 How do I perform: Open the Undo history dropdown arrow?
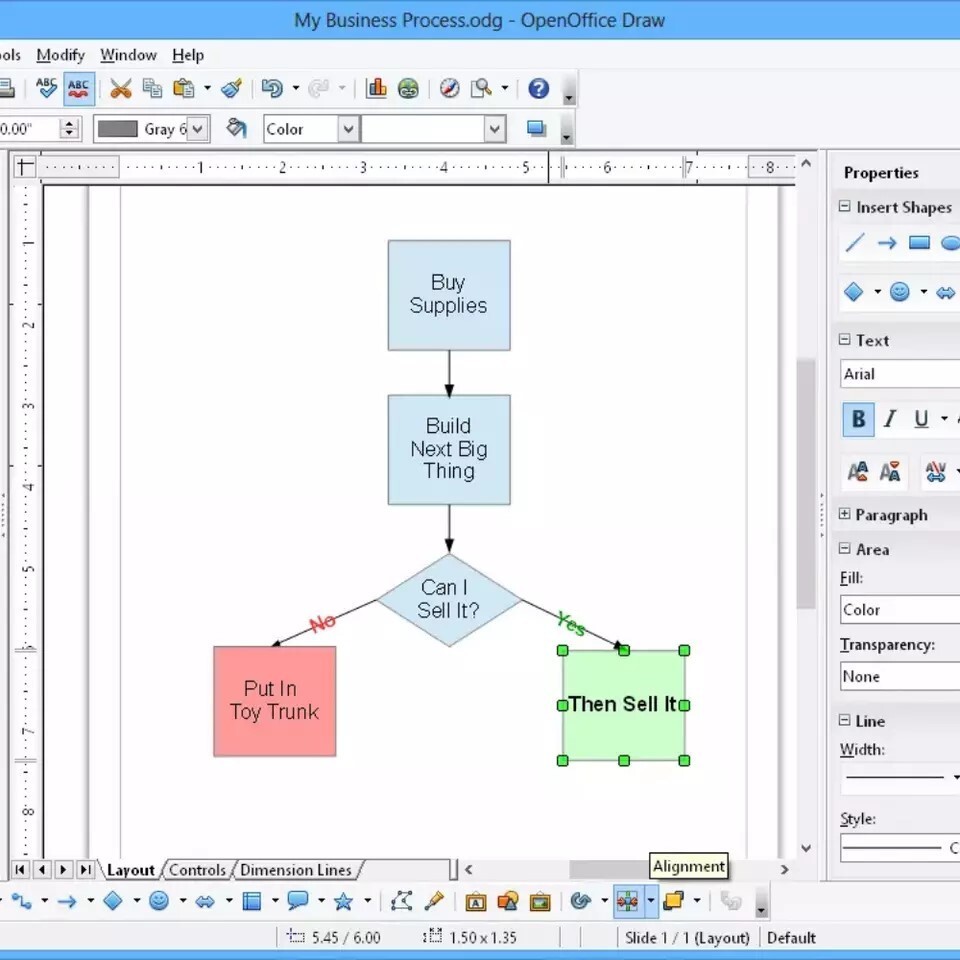[296, 88]
